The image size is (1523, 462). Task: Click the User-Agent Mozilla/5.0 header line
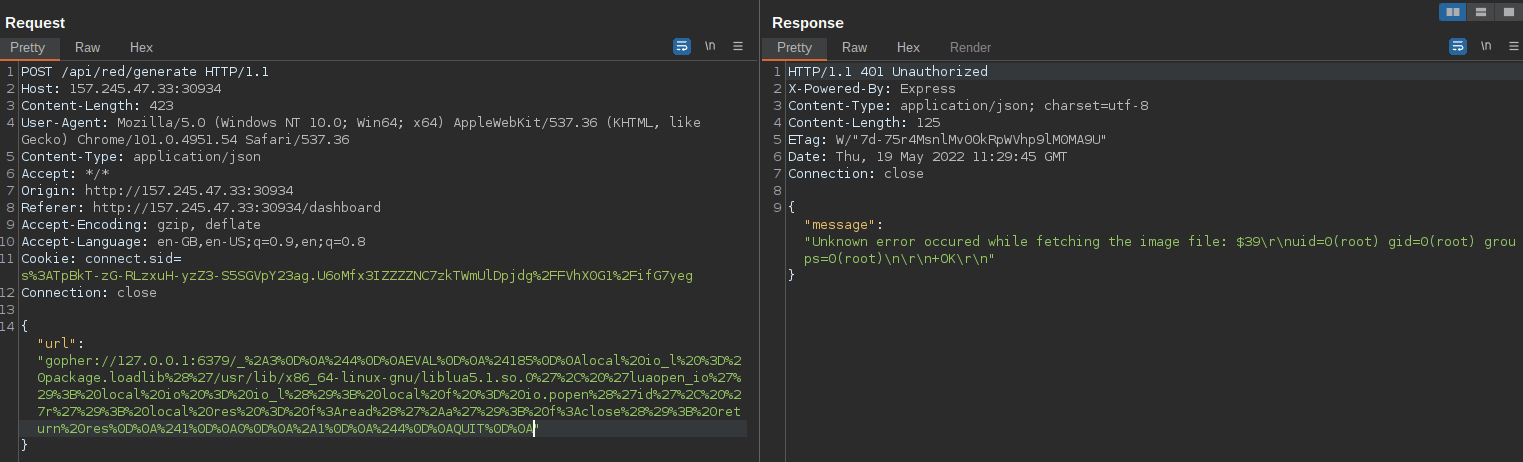[361, 131]
